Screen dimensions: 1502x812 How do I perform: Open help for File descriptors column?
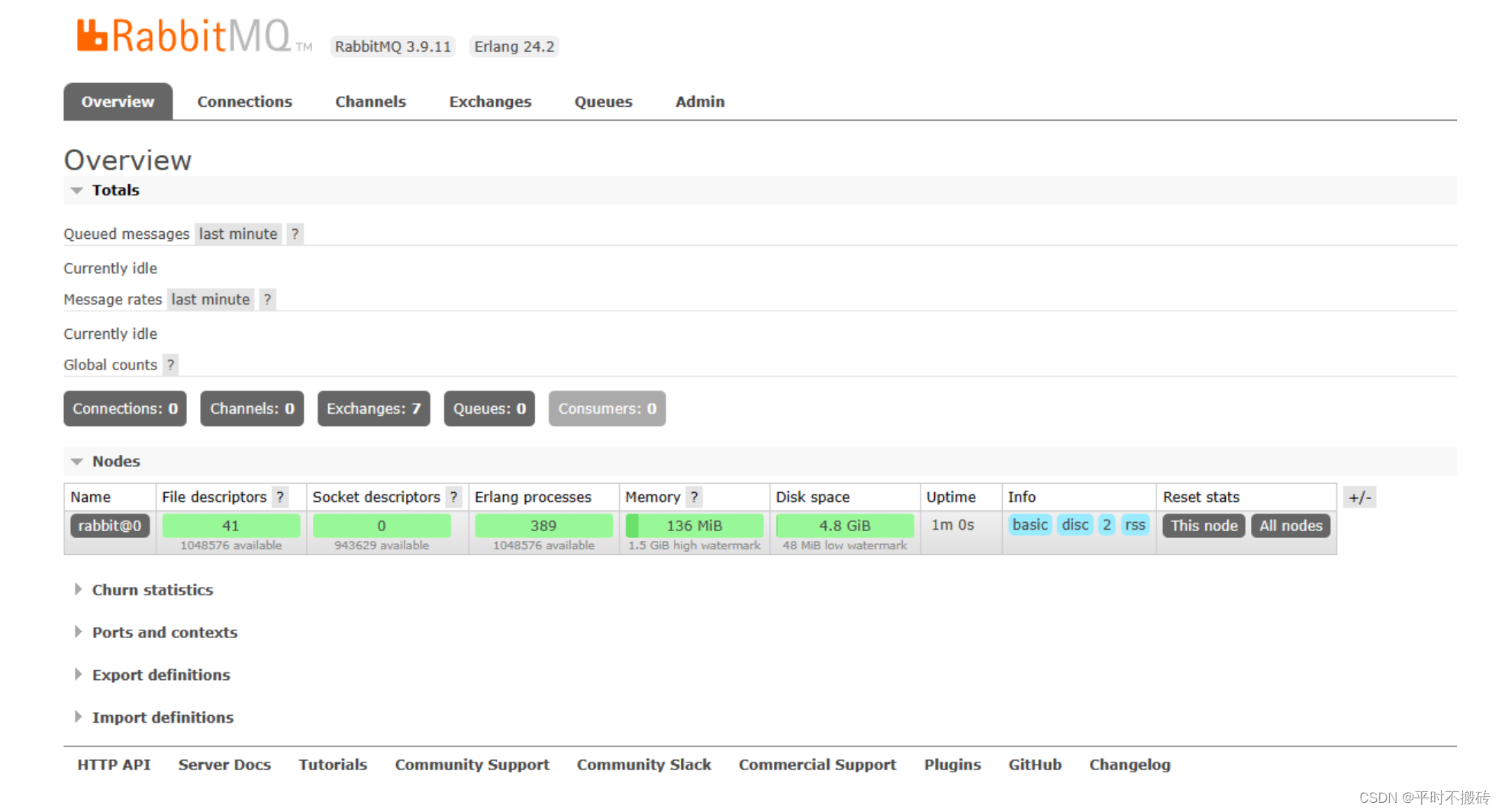point(280,497)
